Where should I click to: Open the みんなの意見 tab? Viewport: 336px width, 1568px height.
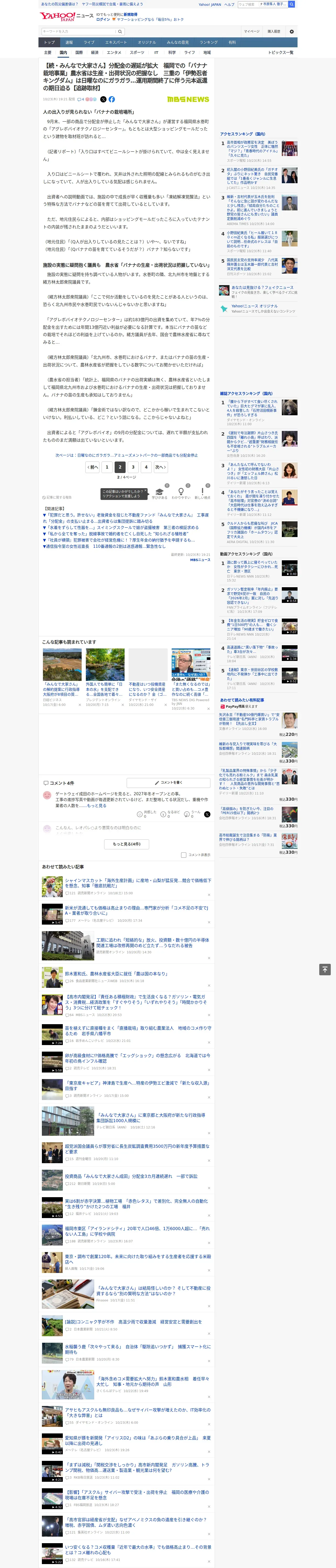(x=178, y=43)
